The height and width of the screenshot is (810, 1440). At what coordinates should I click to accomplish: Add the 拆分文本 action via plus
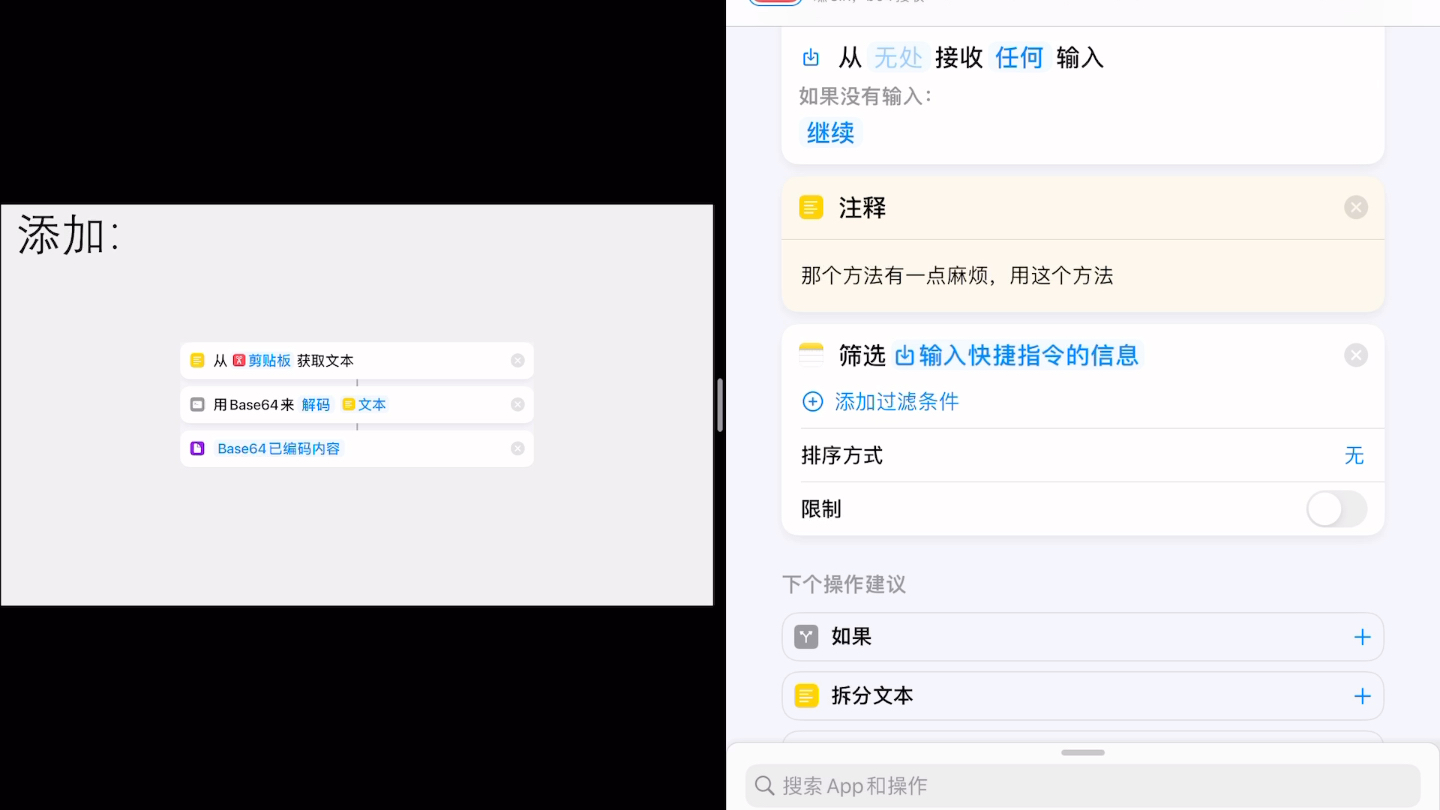(x=1362, y=696)
